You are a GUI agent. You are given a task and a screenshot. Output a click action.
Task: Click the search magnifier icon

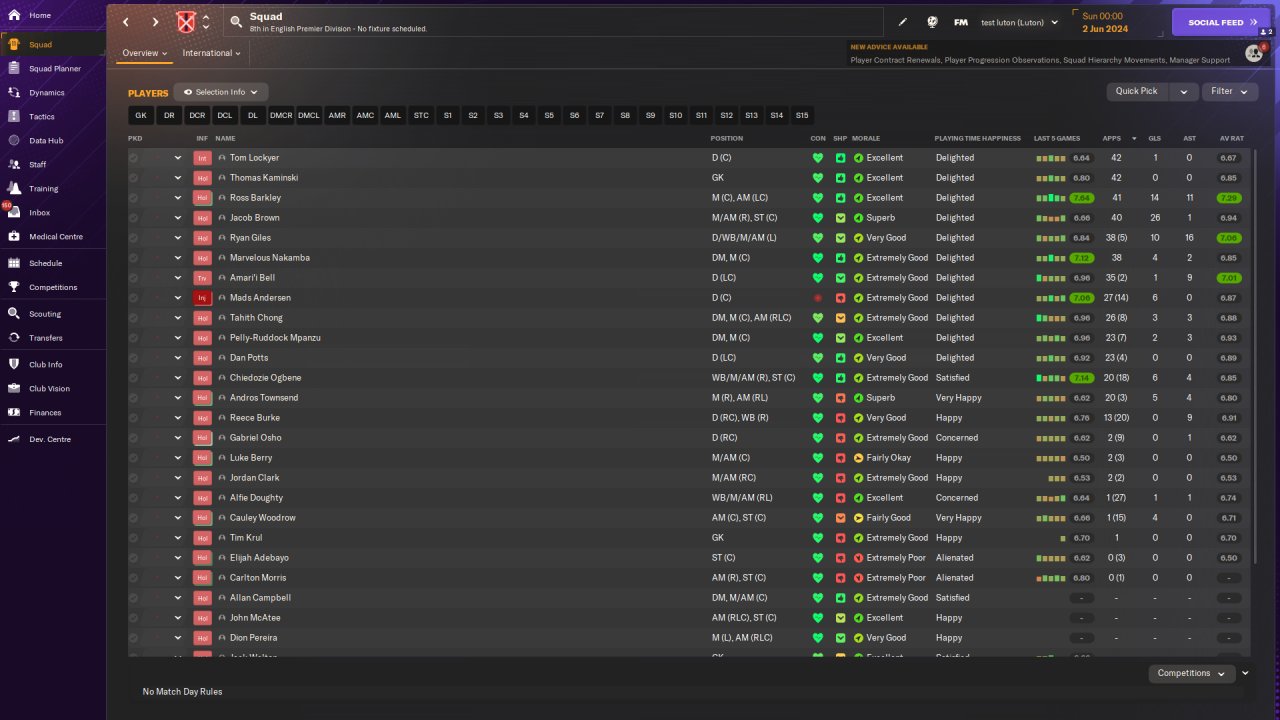click(x=236, y=21)
